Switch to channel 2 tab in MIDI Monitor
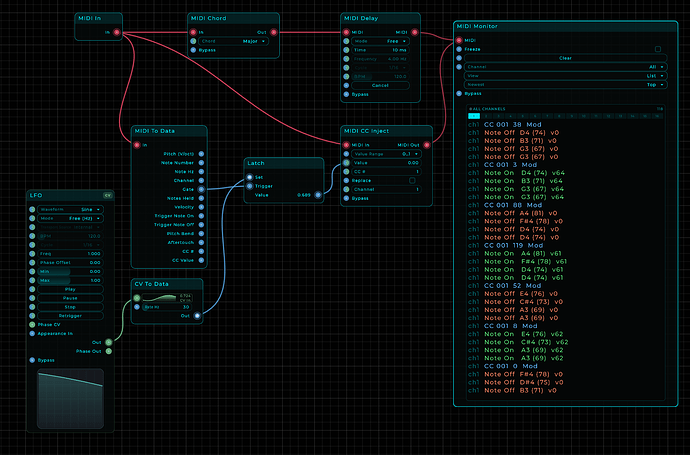The height and width of the screenshot is (455, 690). point(486,116)
